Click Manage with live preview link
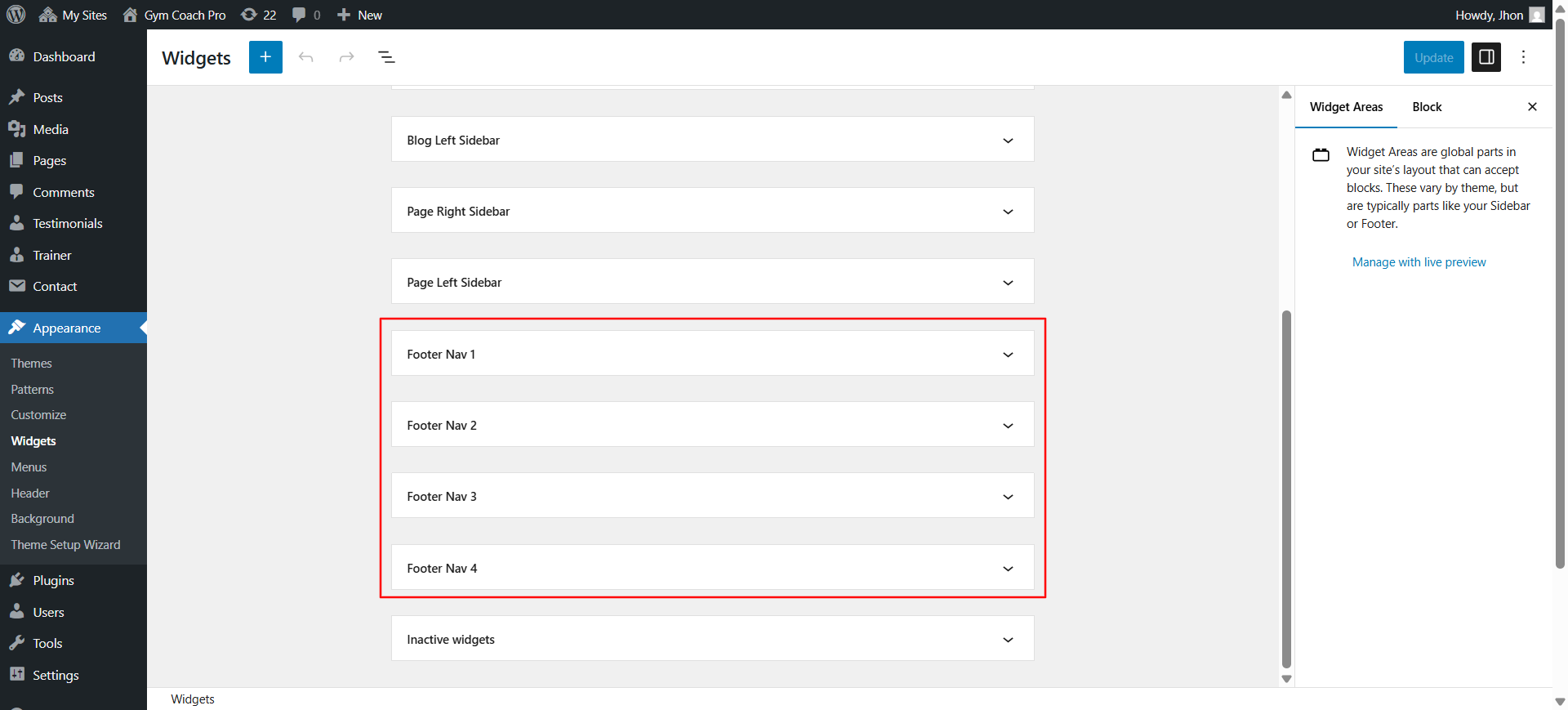 [x=1419, y=262]
